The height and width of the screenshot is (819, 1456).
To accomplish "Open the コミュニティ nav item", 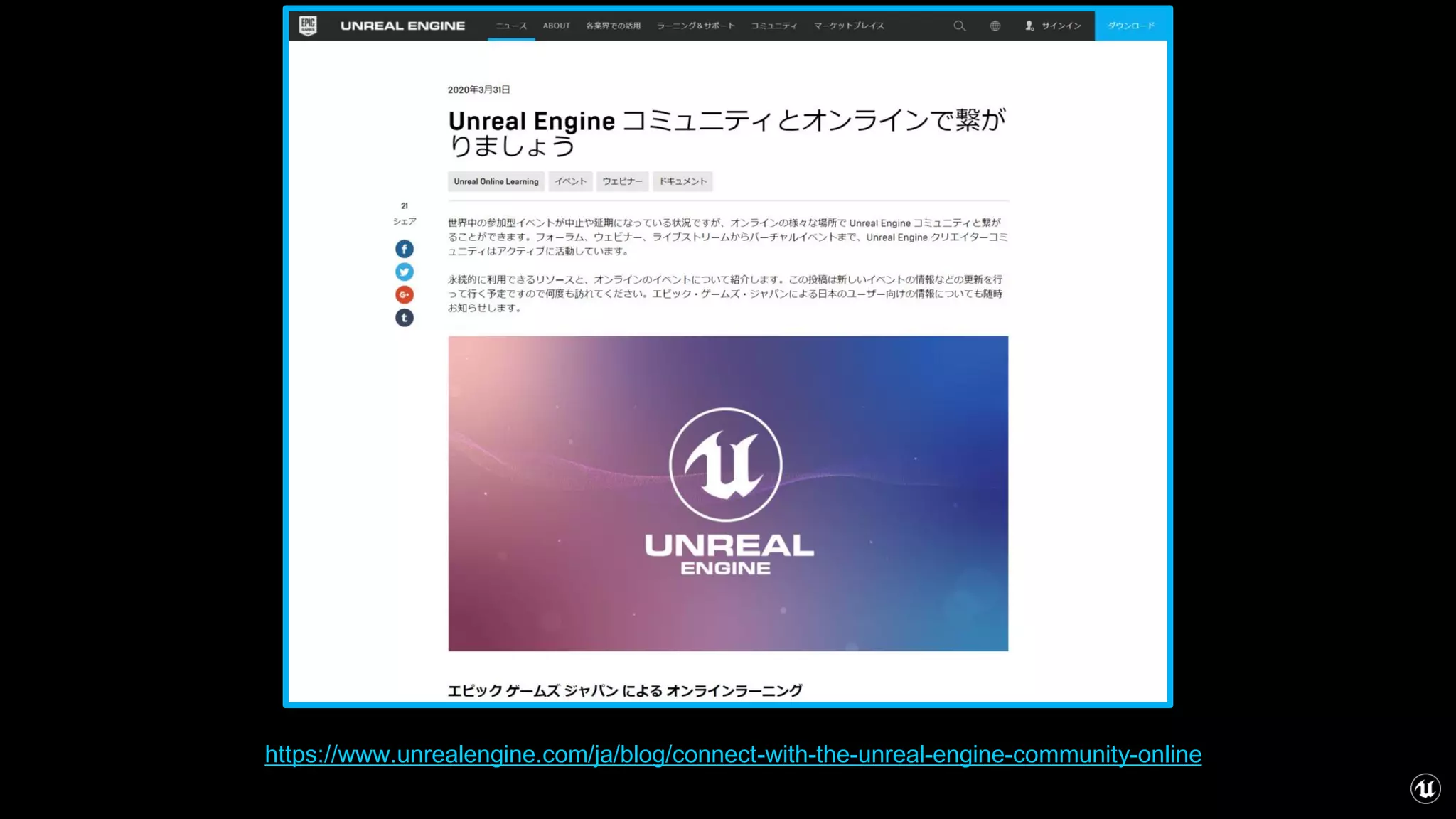I will point(774,26).
